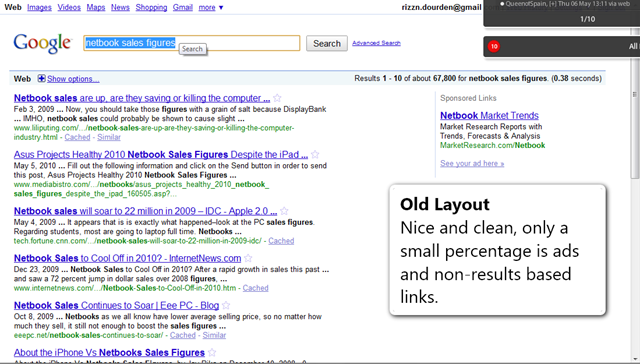Image resolution: width=640 pixels, height=364 pixels.
Task: Open Asus Projects Healthy 2010 Netbook result
Action: pos(161,155)
